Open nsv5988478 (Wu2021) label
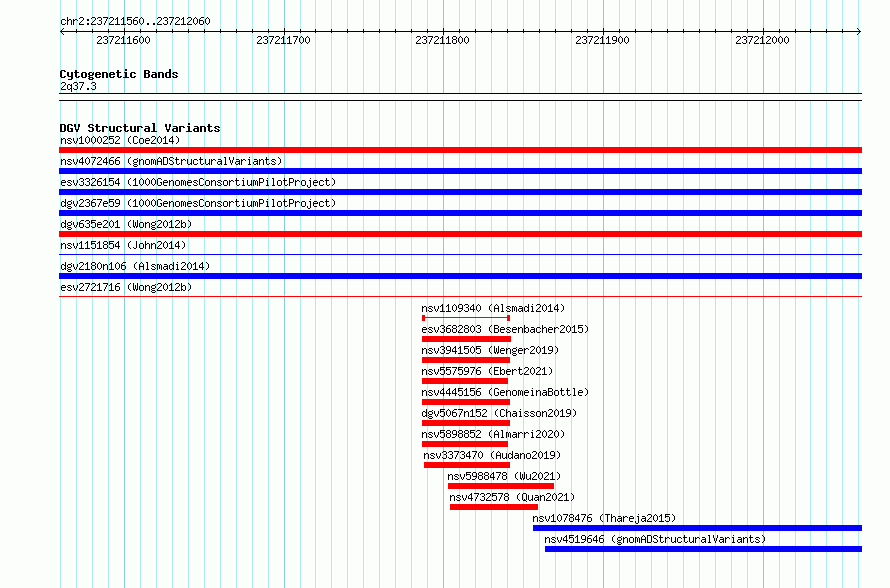 [x=504, y=476]
